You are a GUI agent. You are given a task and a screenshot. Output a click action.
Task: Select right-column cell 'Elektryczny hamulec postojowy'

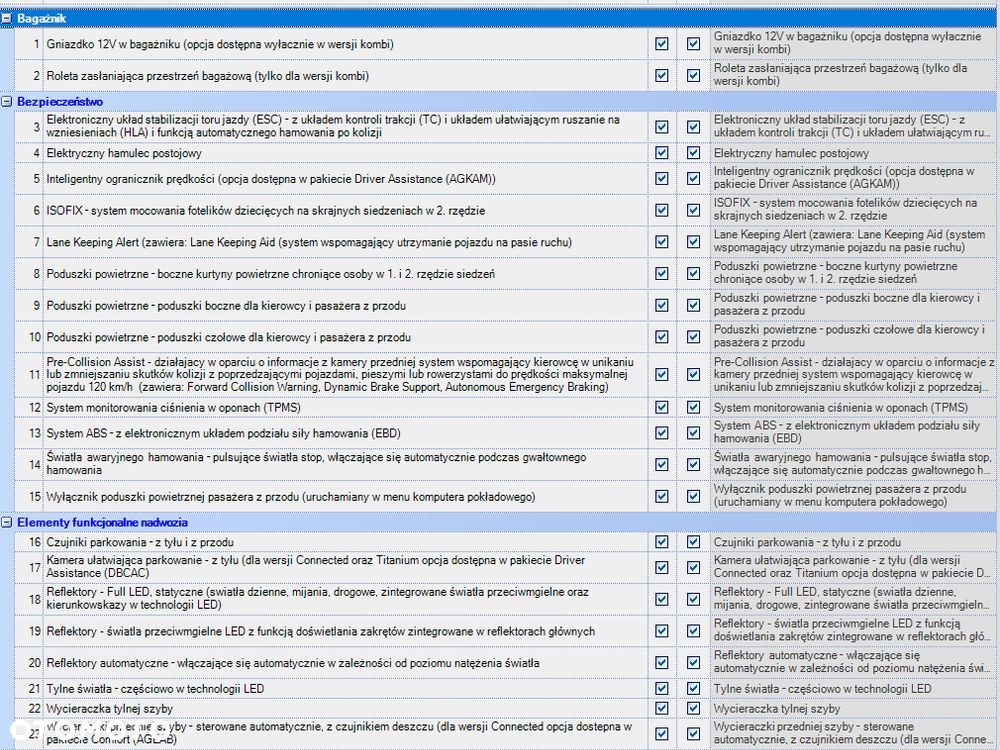tap(853, 153)
